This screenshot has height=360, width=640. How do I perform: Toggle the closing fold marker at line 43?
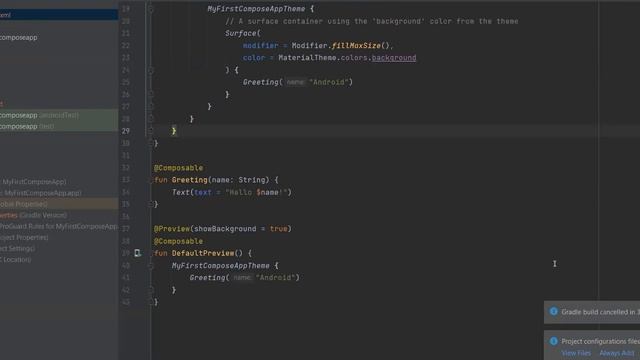coord(150,302)
